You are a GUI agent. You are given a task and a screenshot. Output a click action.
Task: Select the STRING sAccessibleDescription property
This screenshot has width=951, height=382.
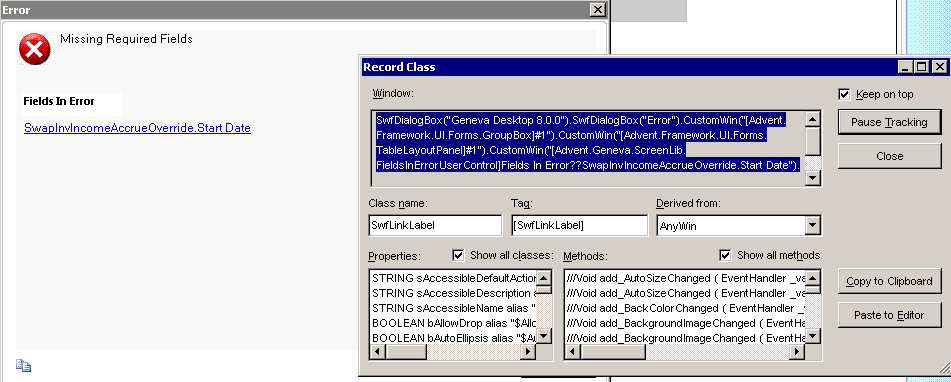pos(454,293)
